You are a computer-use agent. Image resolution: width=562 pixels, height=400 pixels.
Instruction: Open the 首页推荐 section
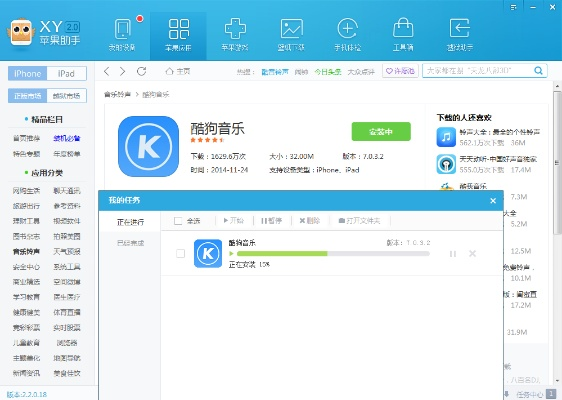point(27,138)
